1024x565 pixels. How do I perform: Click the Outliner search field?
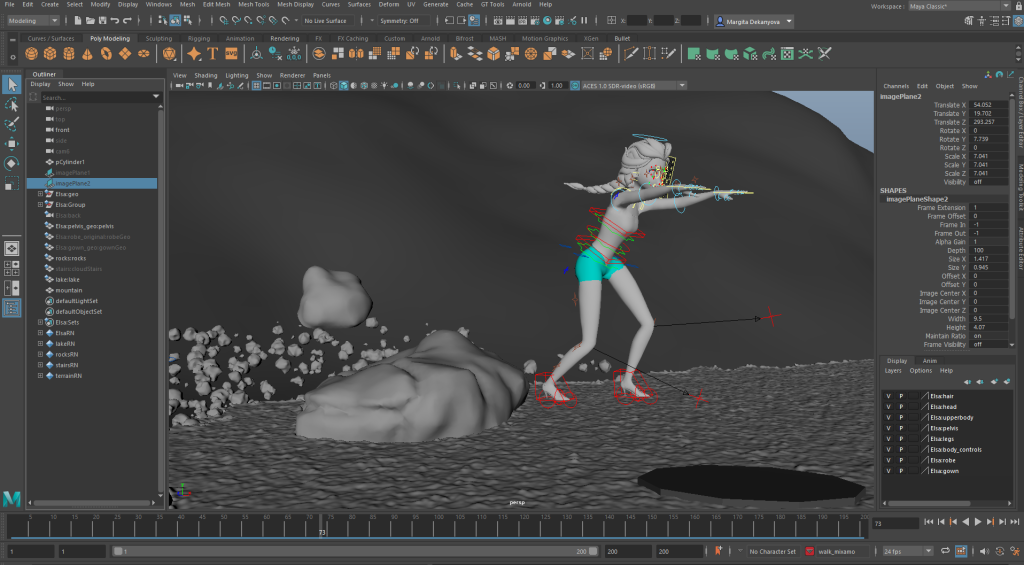coord(95,97)
